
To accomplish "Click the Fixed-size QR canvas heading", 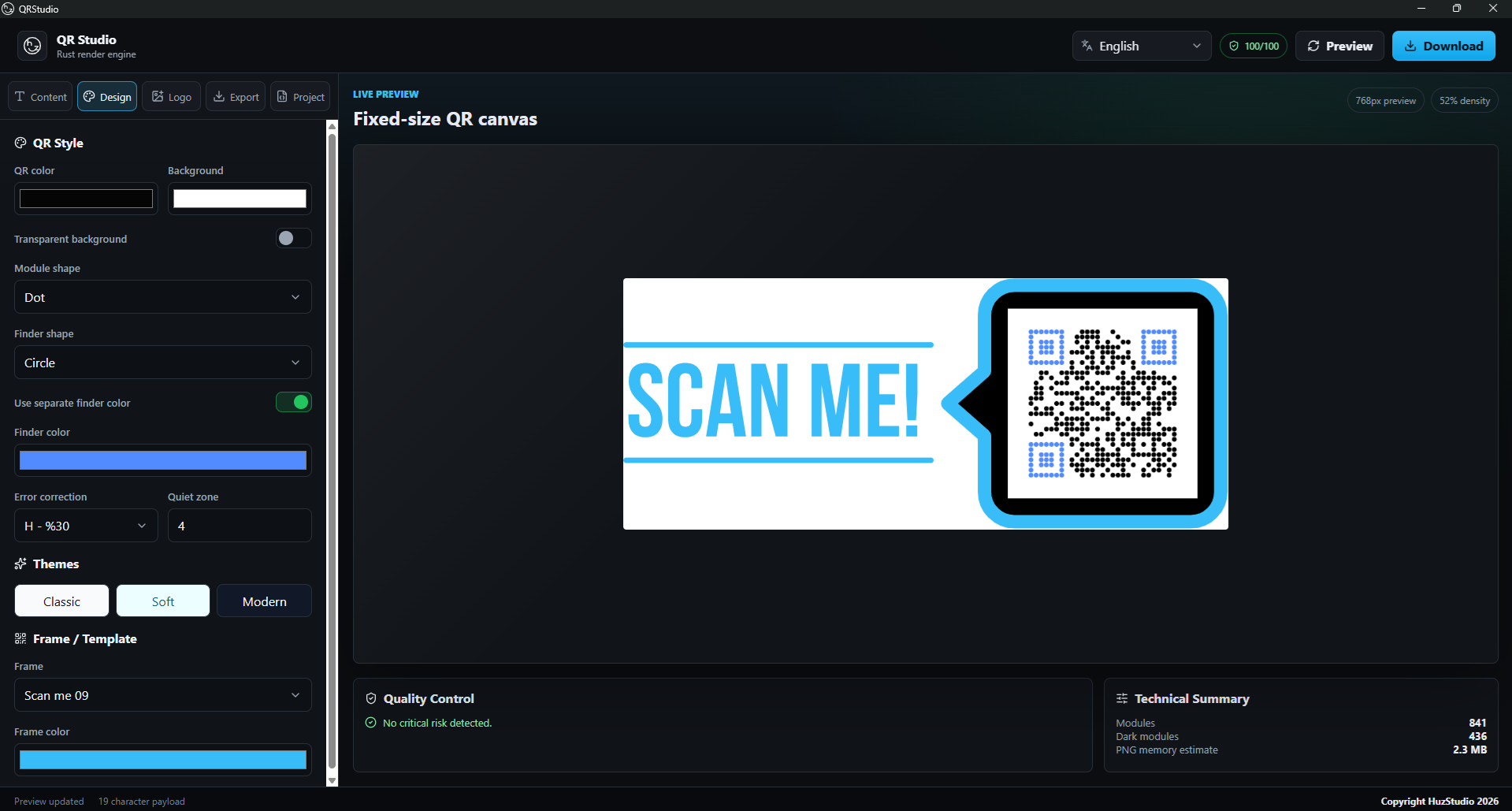I will point(445,119).
